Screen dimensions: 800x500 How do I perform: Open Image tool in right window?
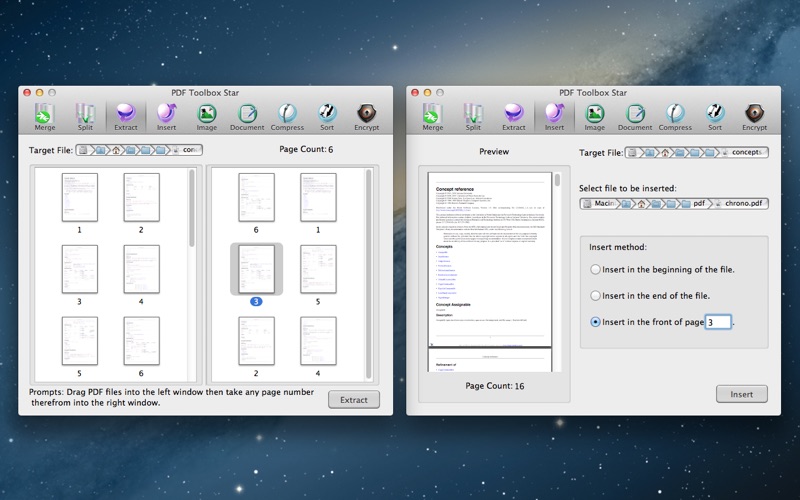(x=594, y=117)
